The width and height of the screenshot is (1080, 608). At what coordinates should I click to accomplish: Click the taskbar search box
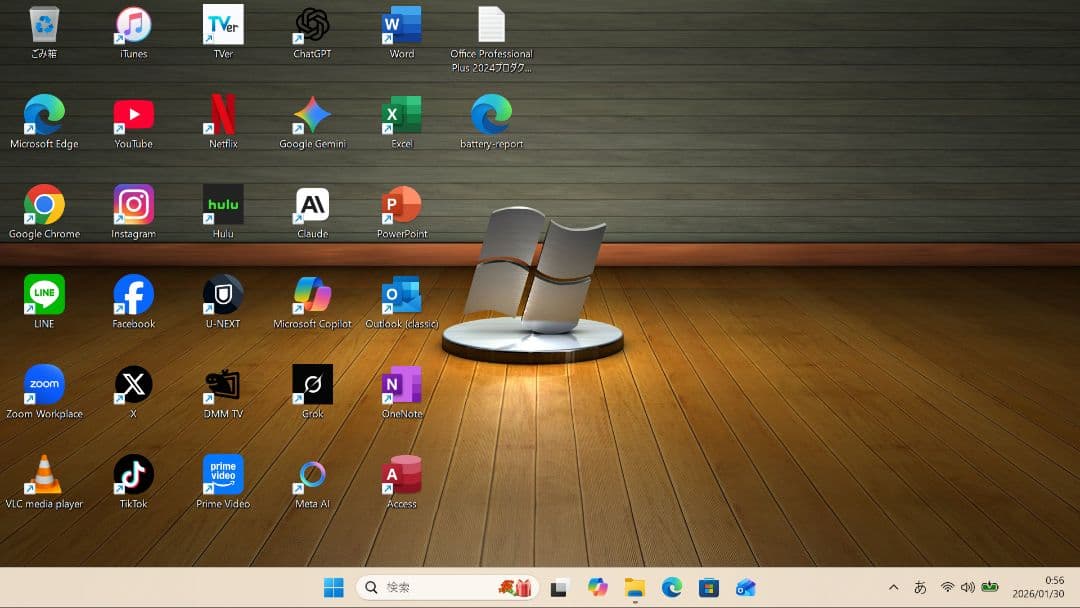click(430, 588)
